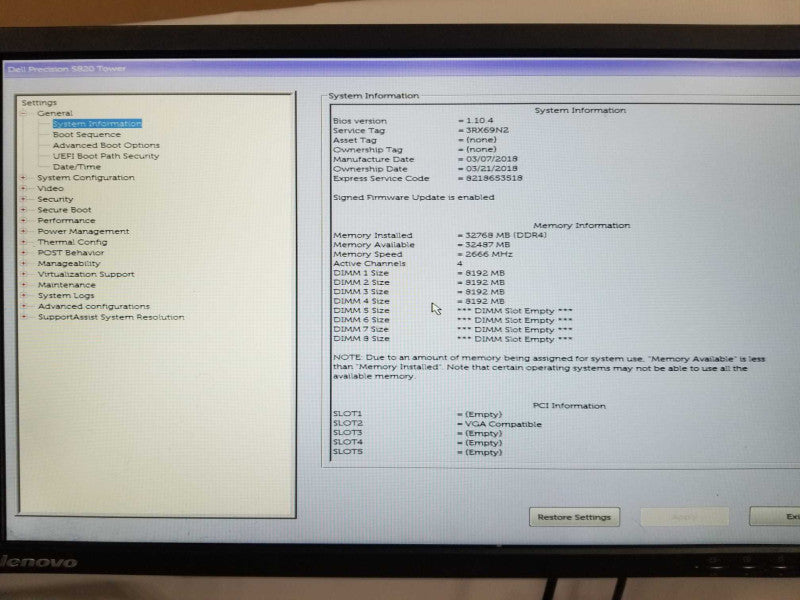Click the Bios version value 1.10.4
Screen dimensions: 800x600
(x=480, y=121)
